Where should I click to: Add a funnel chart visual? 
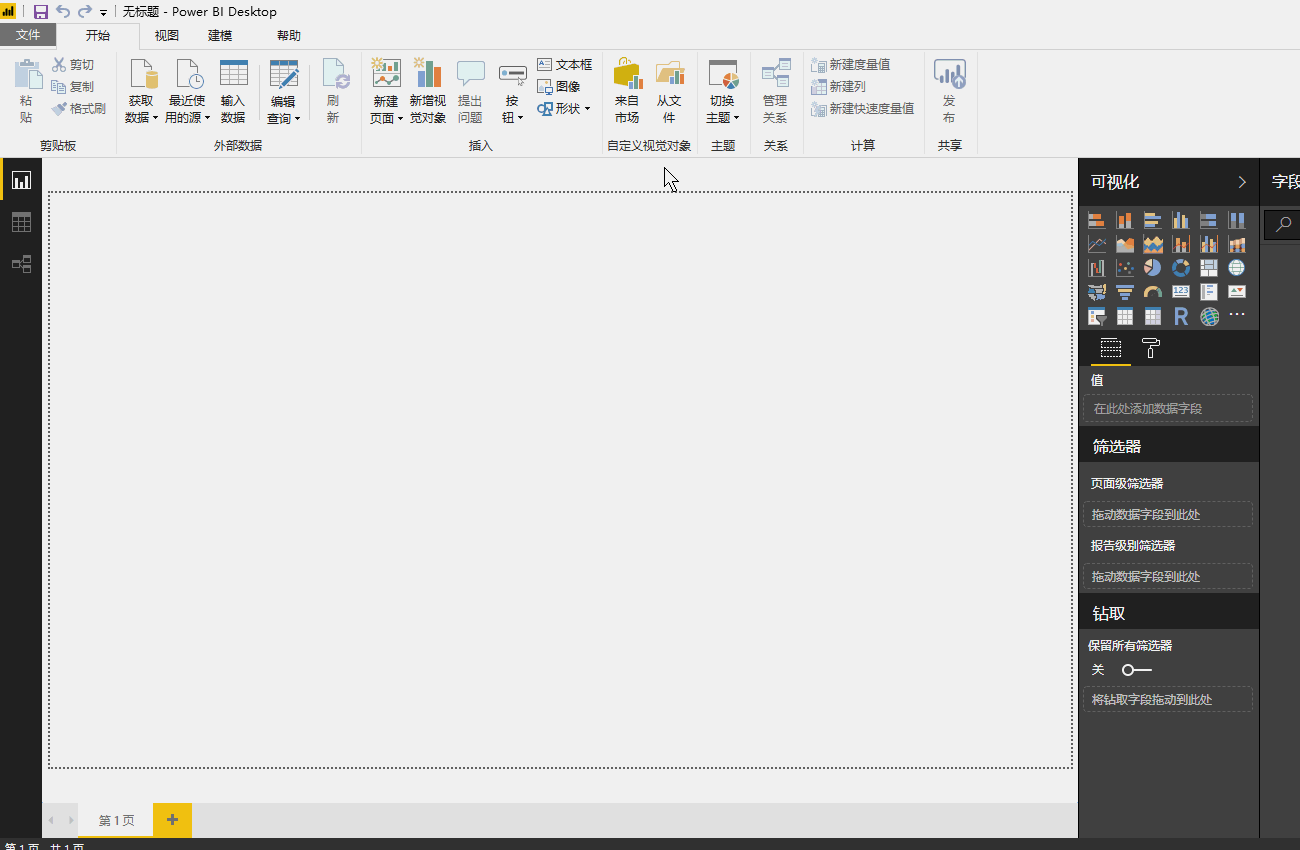click(x=1125, y=292)
